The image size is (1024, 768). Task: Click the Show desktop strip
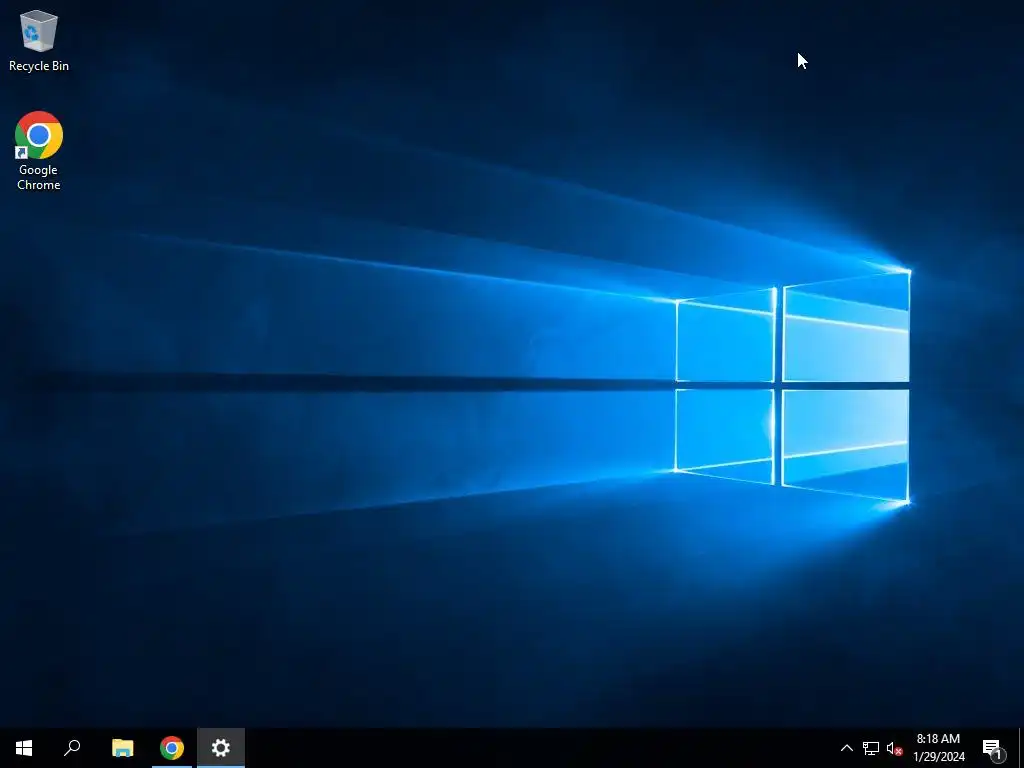point(1021,748)
